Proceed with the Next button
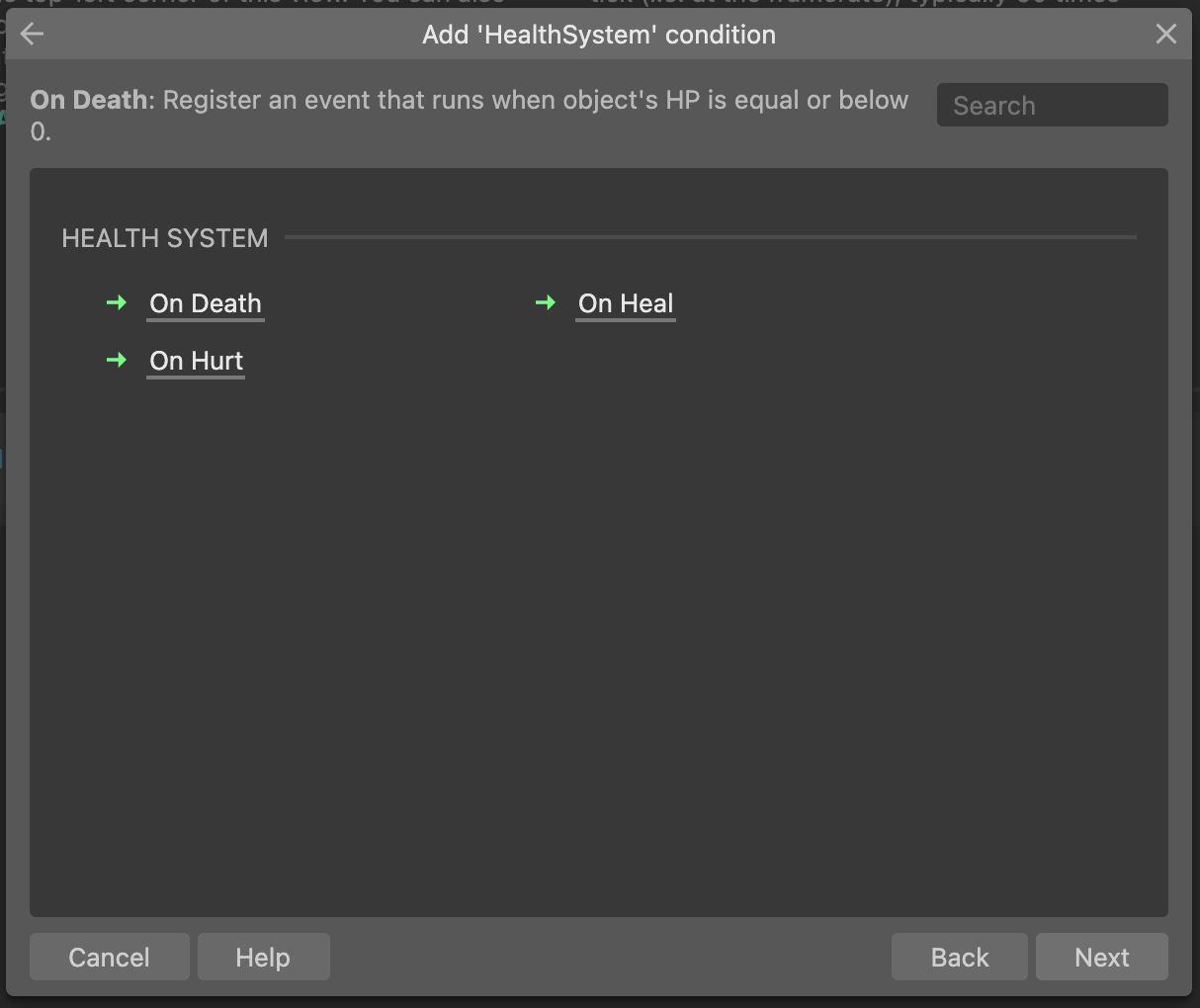The width and height of the screenshot is (1200, 1008). tap(1101, 957)
